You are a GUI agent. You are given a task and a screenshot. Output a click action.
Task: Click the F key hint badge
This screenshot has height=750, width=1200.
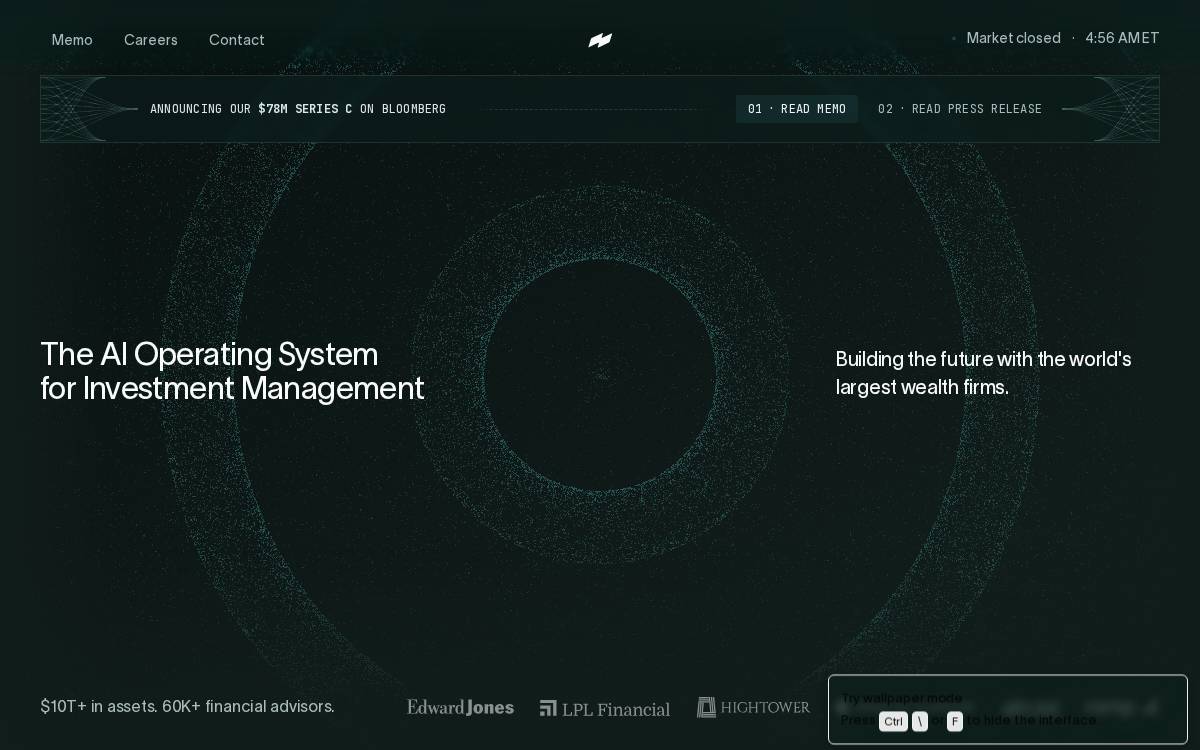point(955,721)
